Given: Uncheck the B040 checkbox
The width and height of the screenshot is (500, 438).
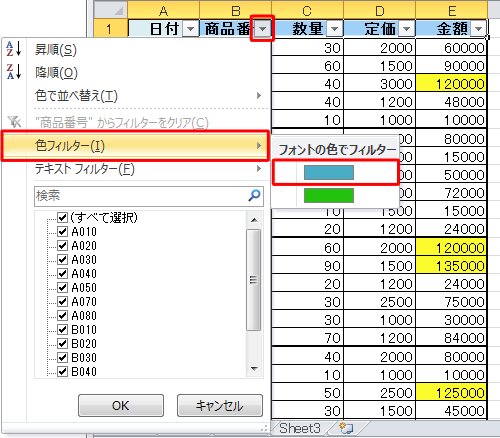Looking at the screenshot, I should (x=62, y=371).
